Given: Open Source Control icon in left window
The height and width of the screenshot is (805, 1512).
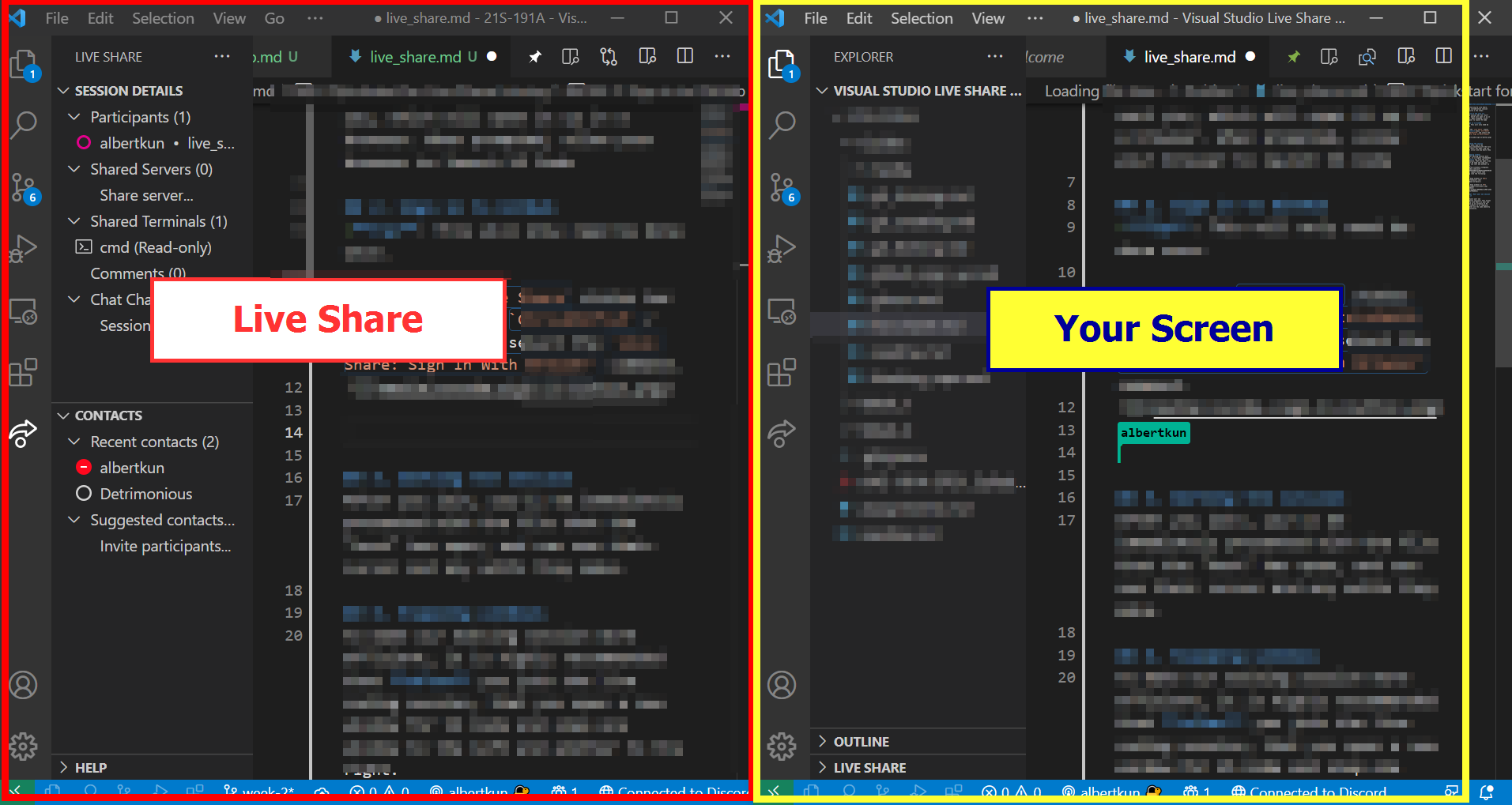Looking at the screenshot, I should (24, 188).
